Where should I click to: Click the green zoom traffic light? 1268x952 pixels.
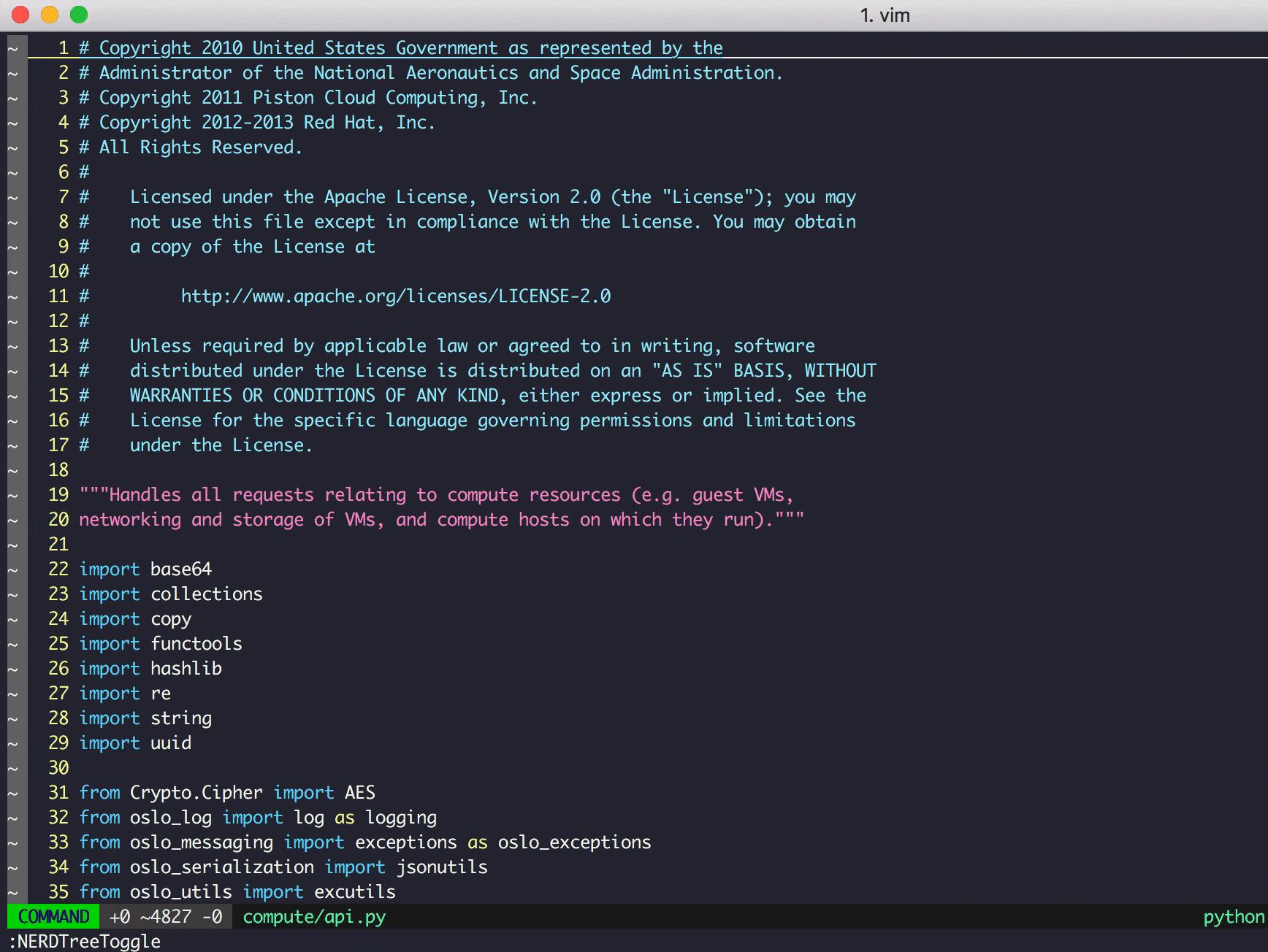78,14
